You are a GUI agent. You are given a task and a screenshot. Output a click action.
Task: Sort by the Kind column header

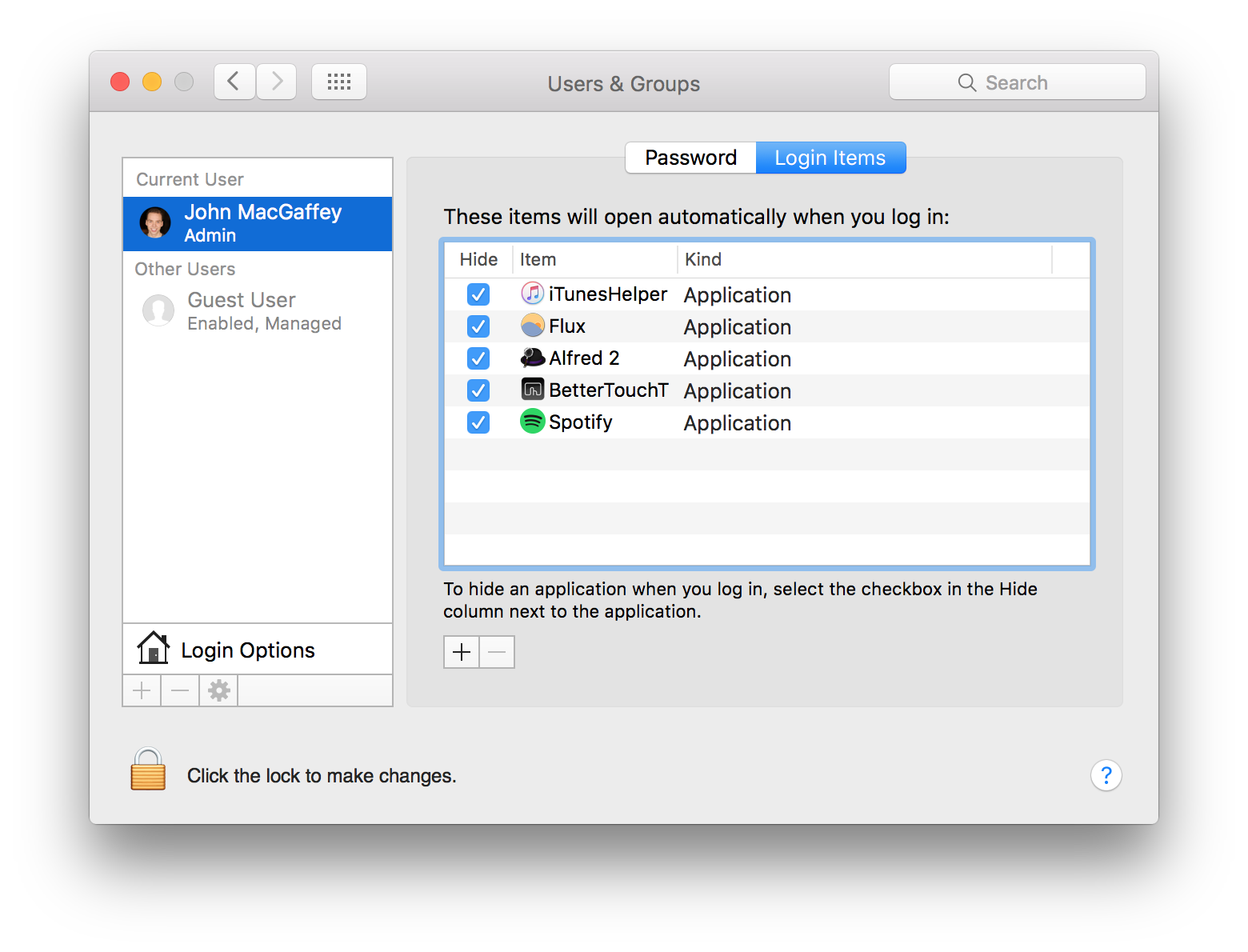[x=865, y=259]
